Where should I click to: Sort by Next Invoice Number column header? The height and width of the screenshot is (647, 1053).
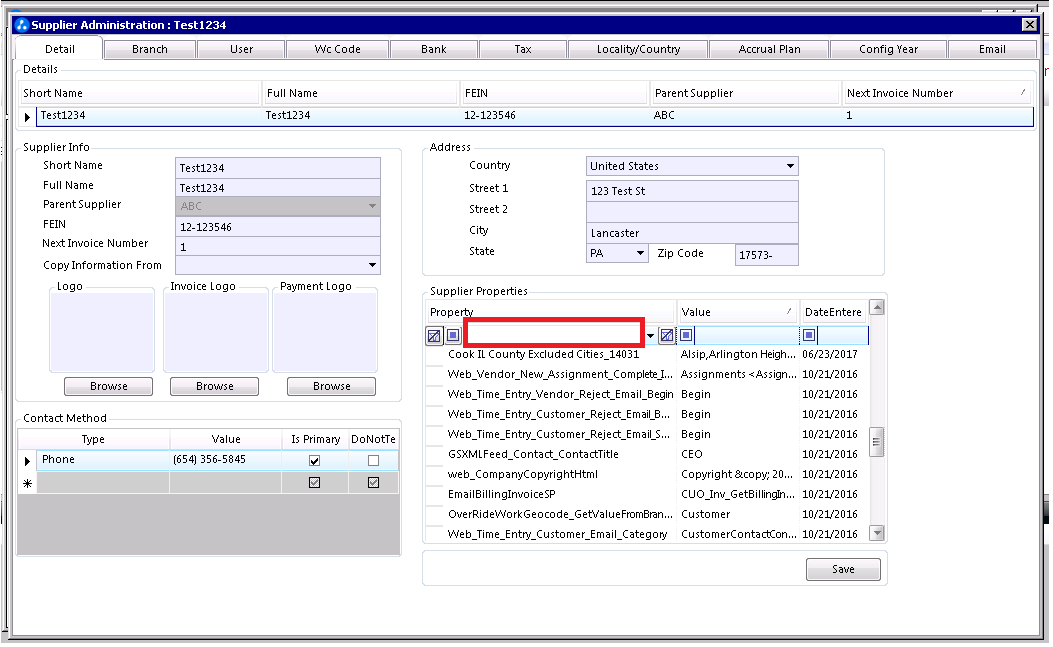[937, 93]
